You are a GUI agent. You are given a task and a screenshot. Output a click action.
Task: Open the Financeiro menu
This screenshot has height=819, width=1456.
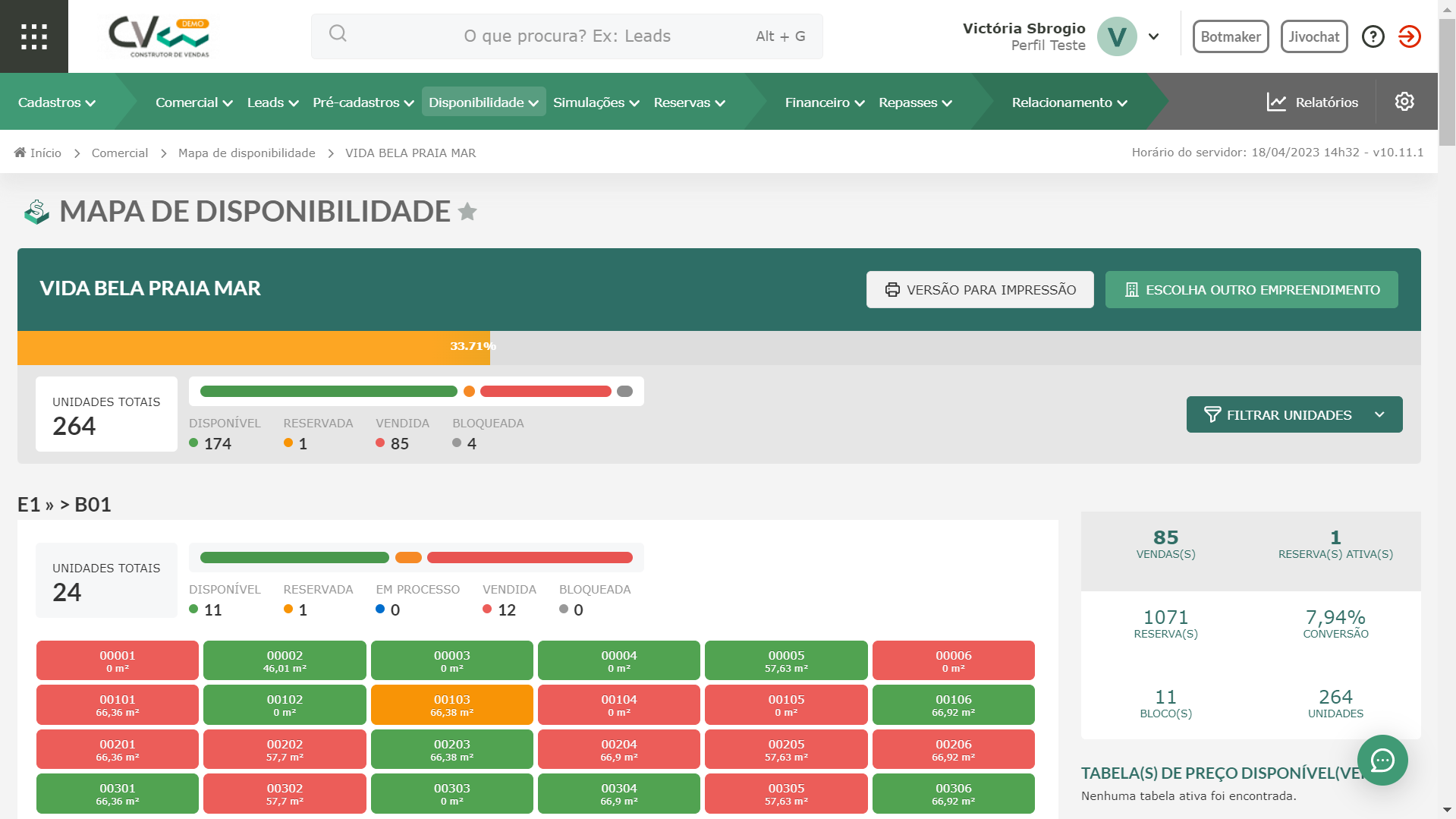coord(824,102)
